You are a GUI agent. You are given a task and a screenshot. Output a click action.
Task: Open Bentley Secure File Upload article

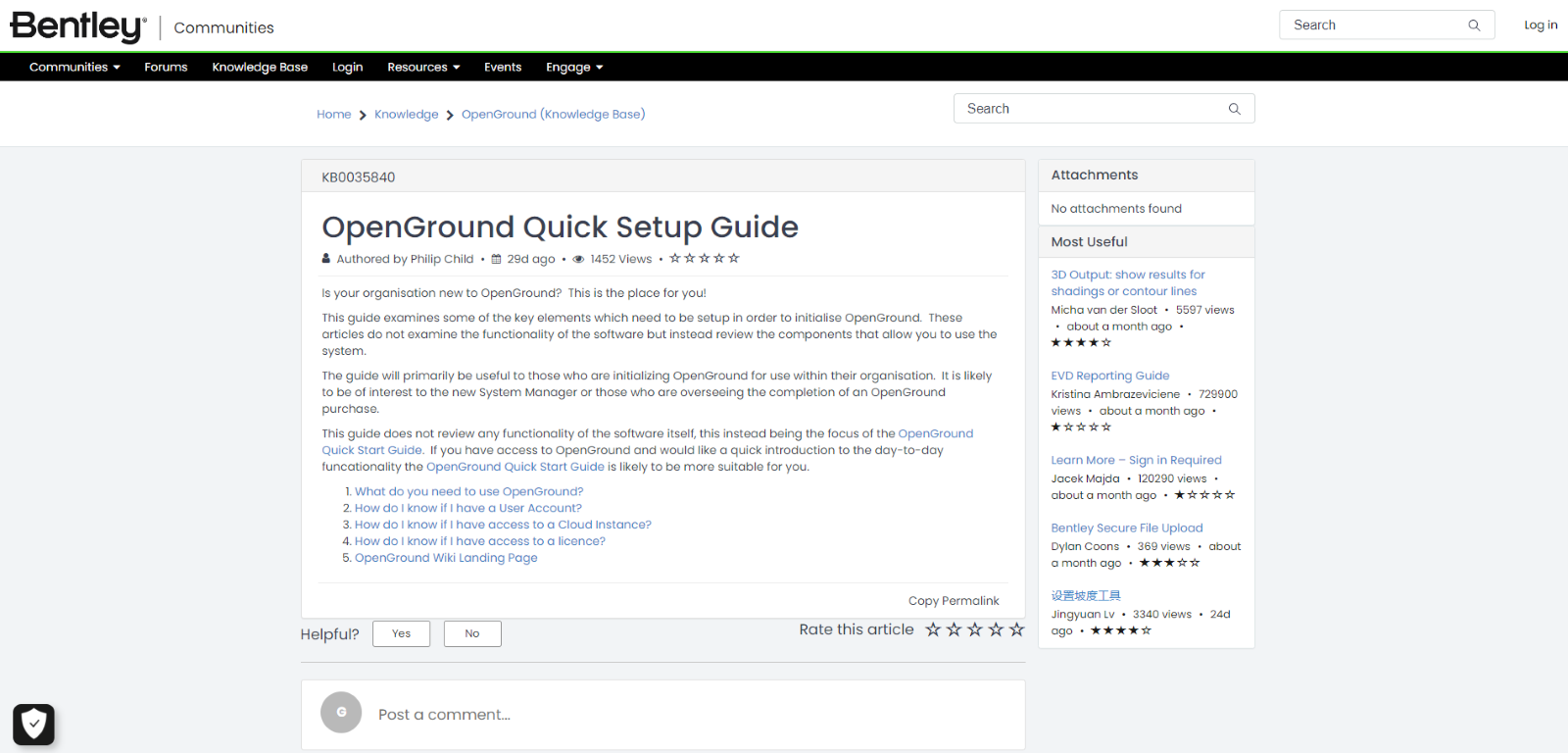(1127, 528)
